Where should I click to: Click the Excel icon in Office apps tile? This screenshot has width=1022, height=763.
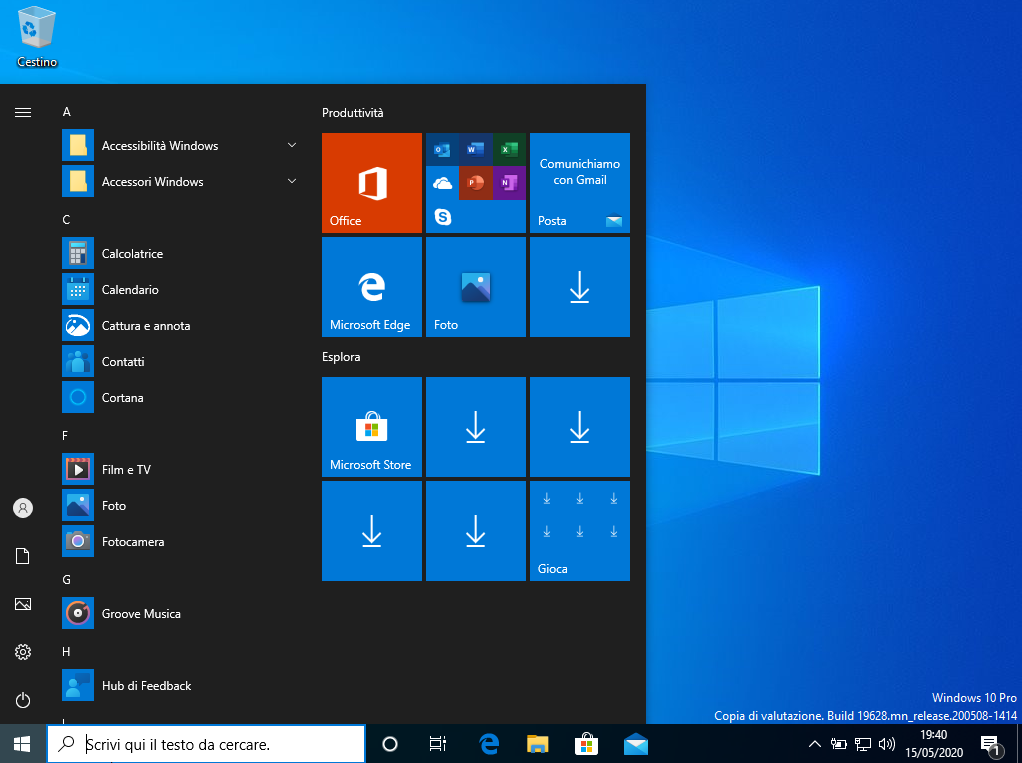[x=509, y=150]
